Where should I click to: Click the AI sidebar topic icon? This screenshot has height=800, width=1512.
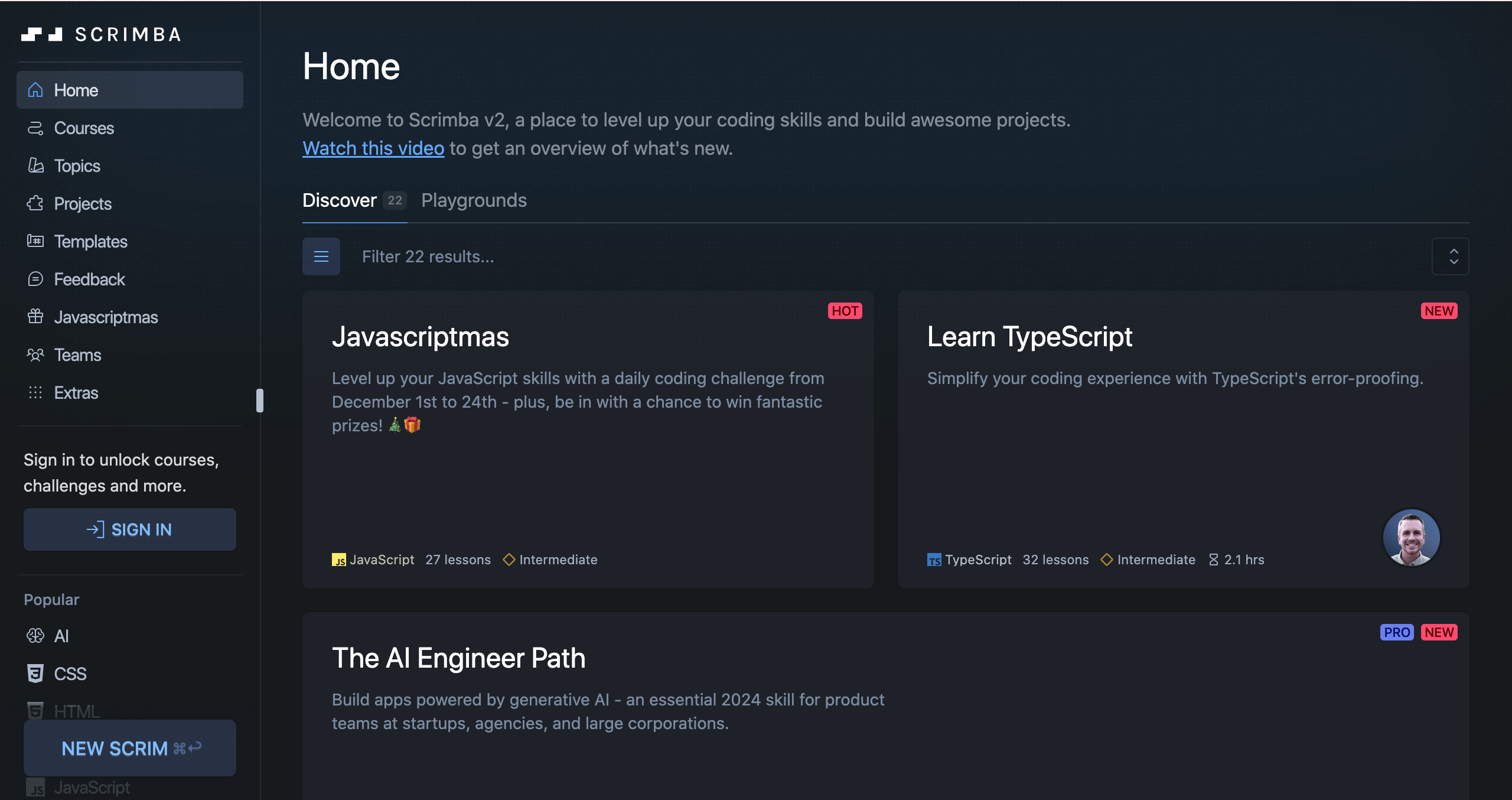pyautogui.click(x=35, y=635)
